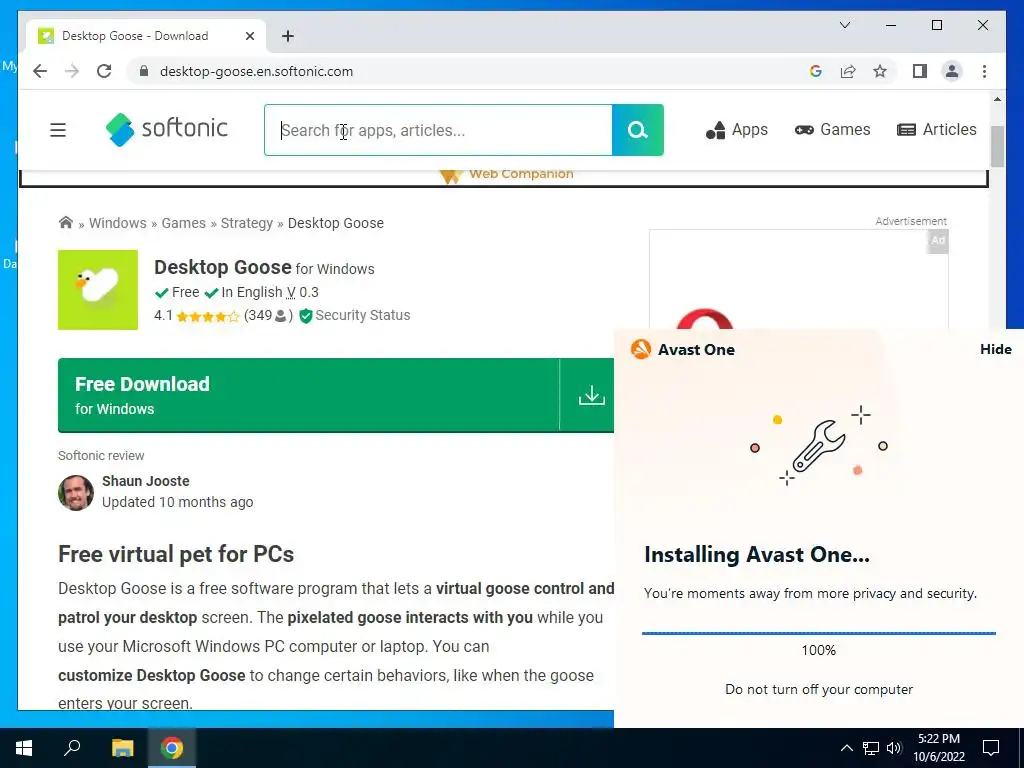Click the address bar URL
Viewport: 1024px width, 768px height.
pyautogui.click(x=256, y=71)
